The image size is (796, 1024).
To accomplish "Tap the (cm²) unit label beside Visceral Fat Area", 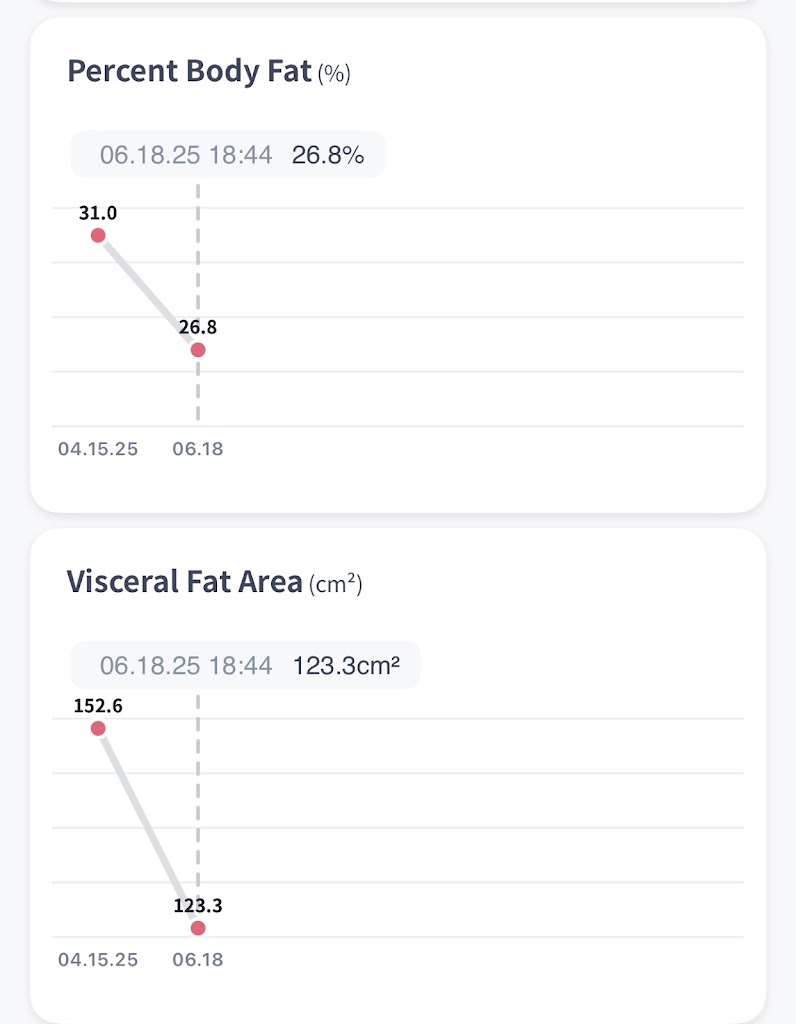I will click(x=336, y=584).
